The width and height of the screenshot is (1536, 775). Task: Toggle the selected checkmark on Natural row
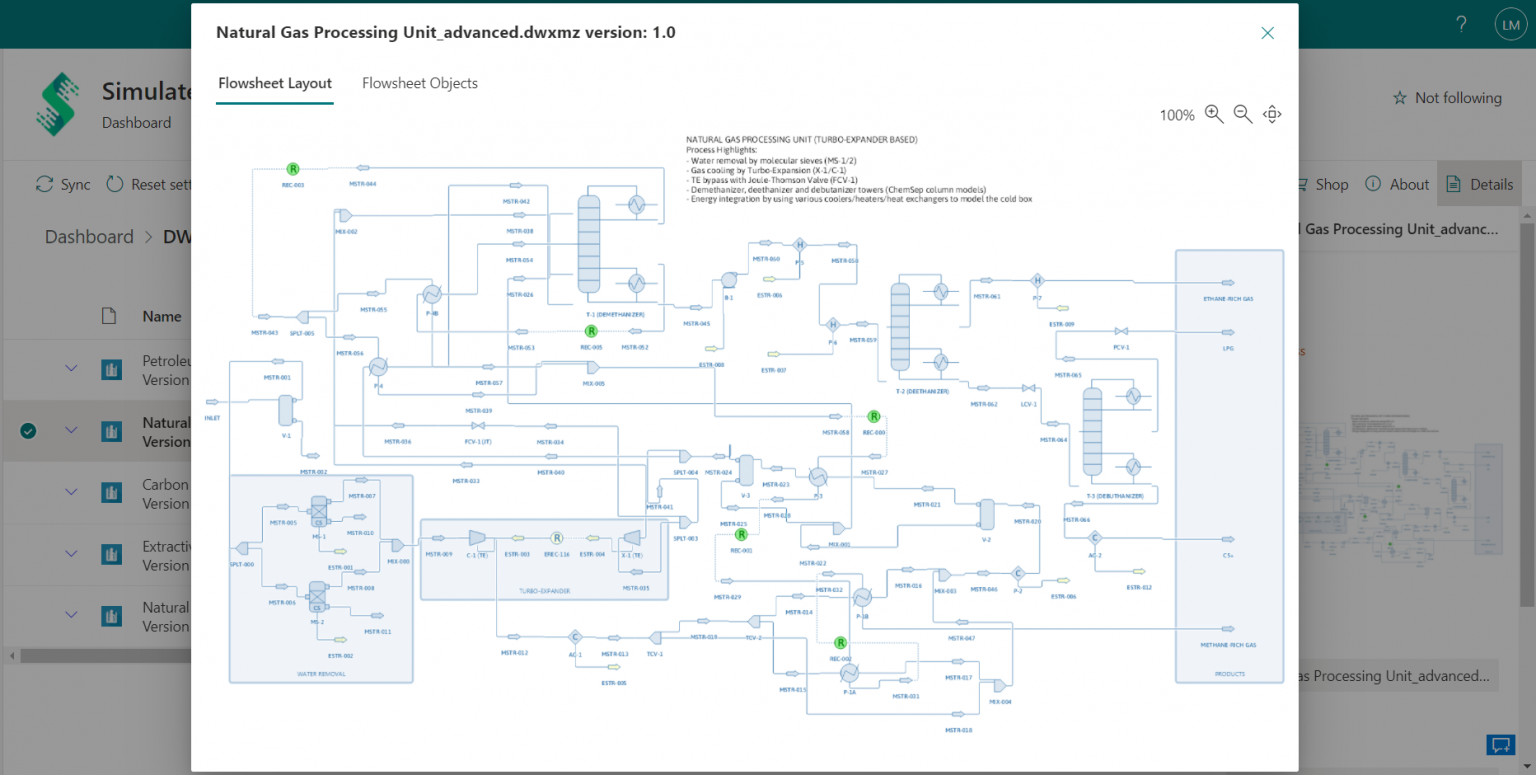pyautogui.click(x=28, y=431)
